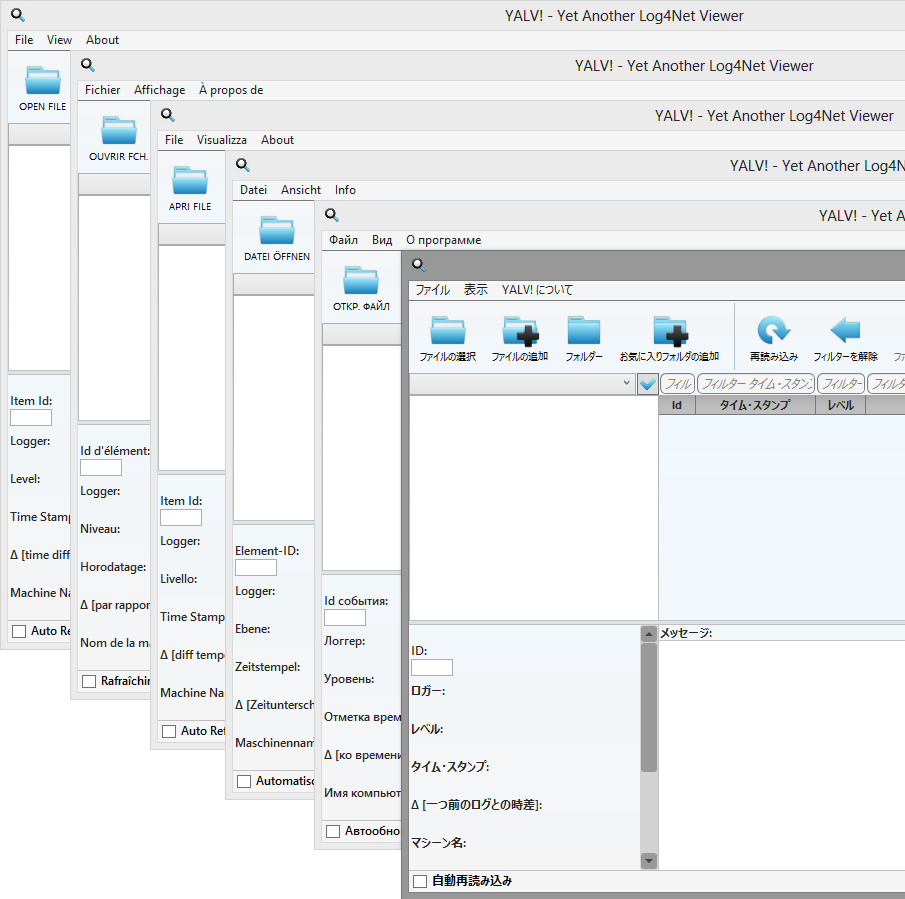The height and width of the screenshot is (899, 905).
Task: Click the details panel scroll-down arrow
Action: pyautogui.click(x=649, y=861)
